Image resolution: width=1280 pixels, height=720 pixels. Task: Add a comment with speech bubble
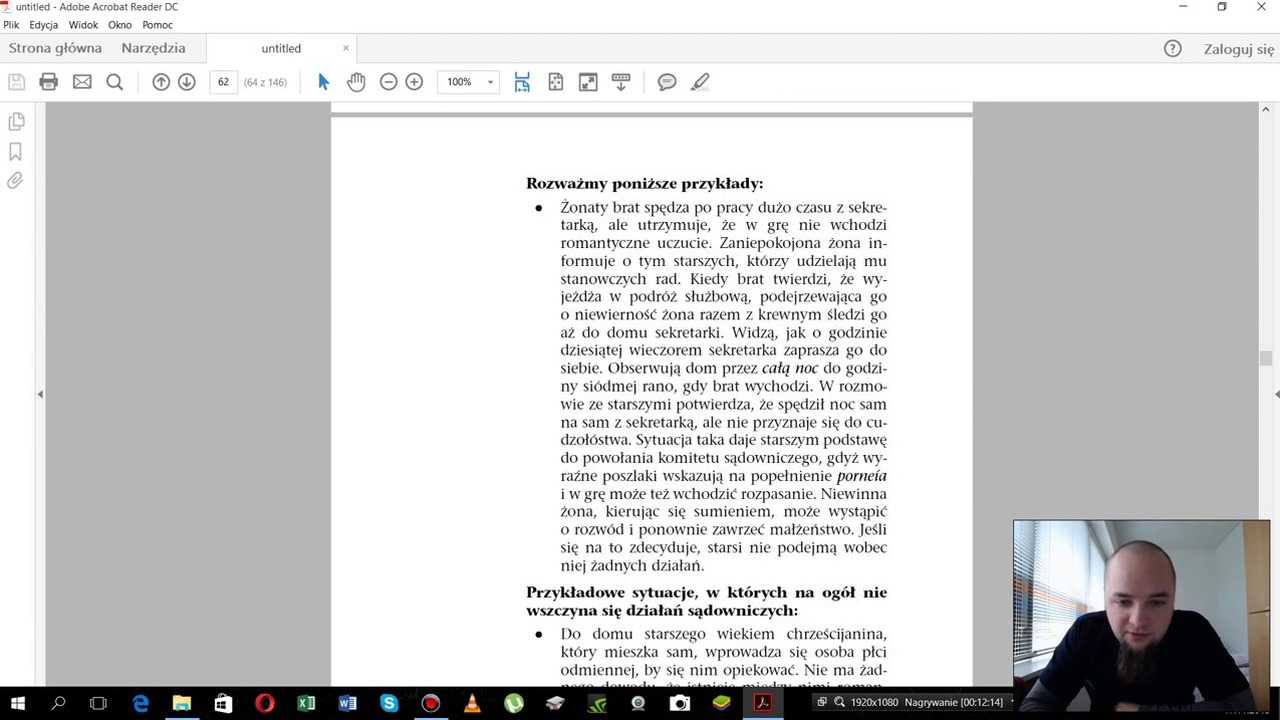click(x=667, y=82)
